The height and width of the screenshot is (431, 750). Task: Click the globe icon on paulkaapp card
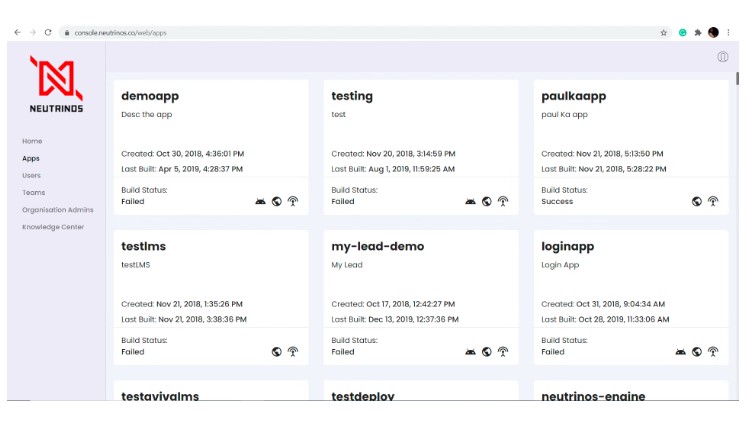pos(697,201)
